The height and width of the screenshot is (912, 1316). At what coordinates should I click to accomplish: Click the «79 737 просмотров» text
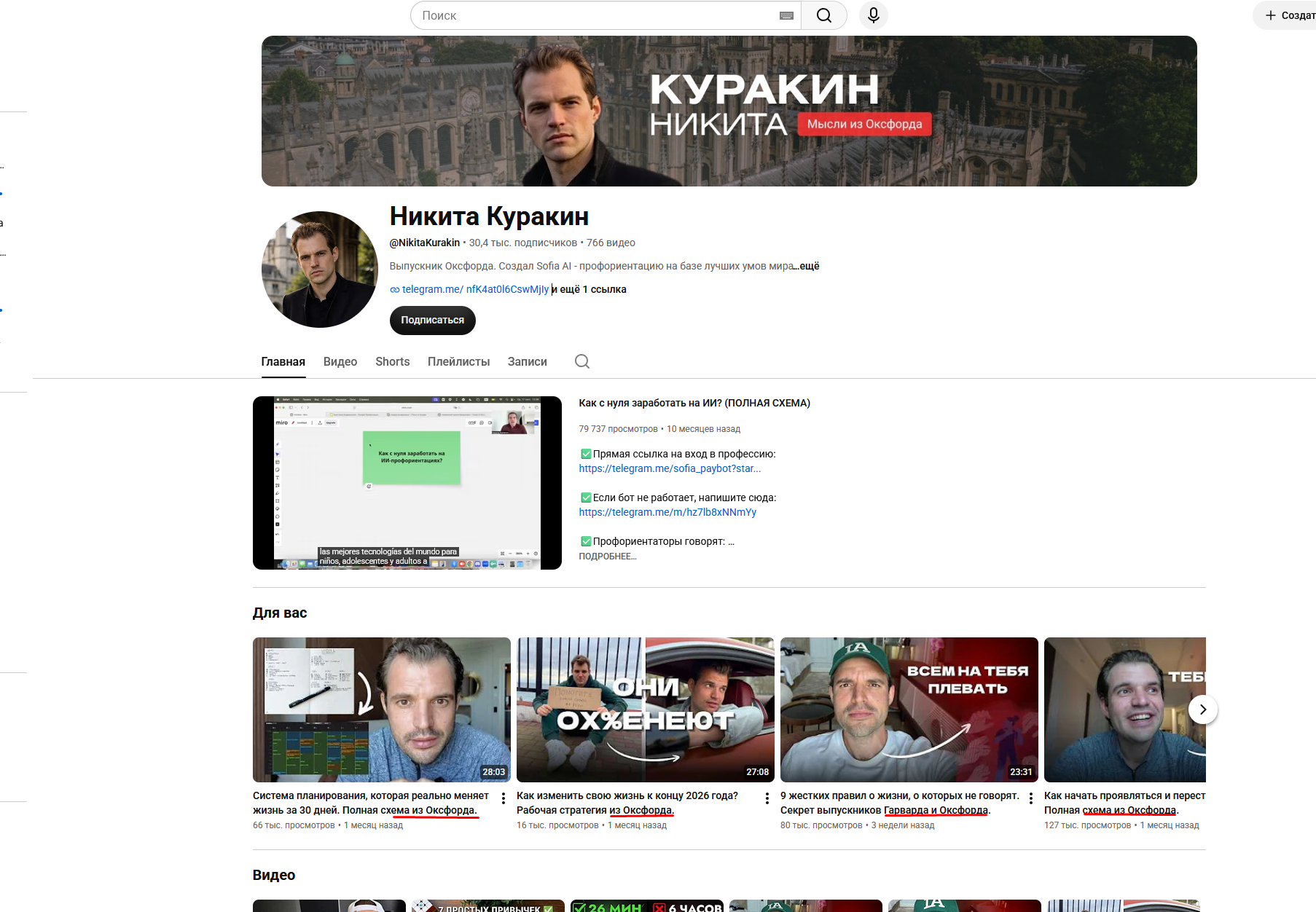618,429
